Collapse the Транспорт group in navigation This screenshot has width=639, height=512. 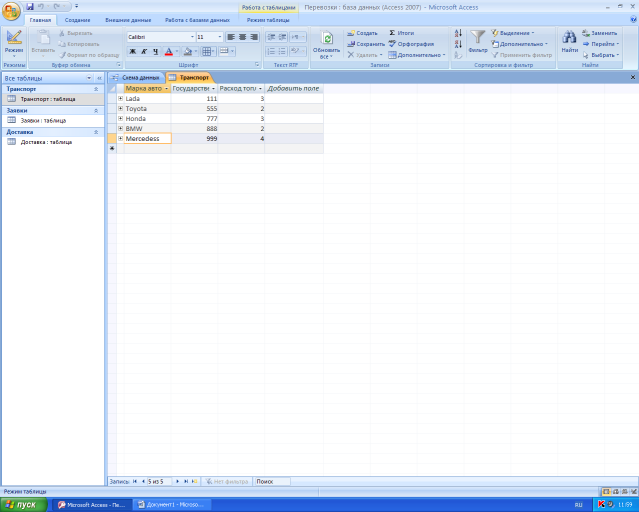click(x=96, y=89)
